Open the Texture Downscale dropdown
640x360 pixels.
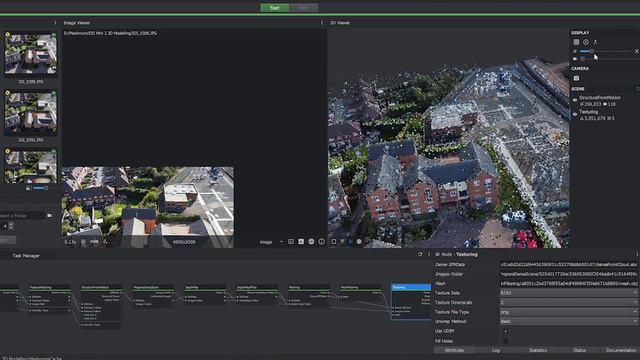click(569, 302)
